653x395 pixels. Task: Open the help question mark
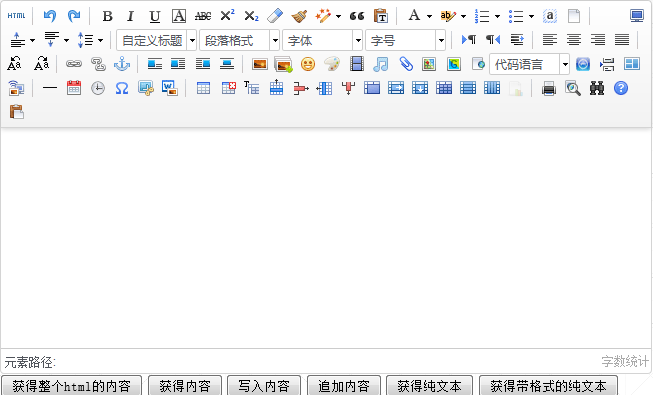[x=621, y=88]
